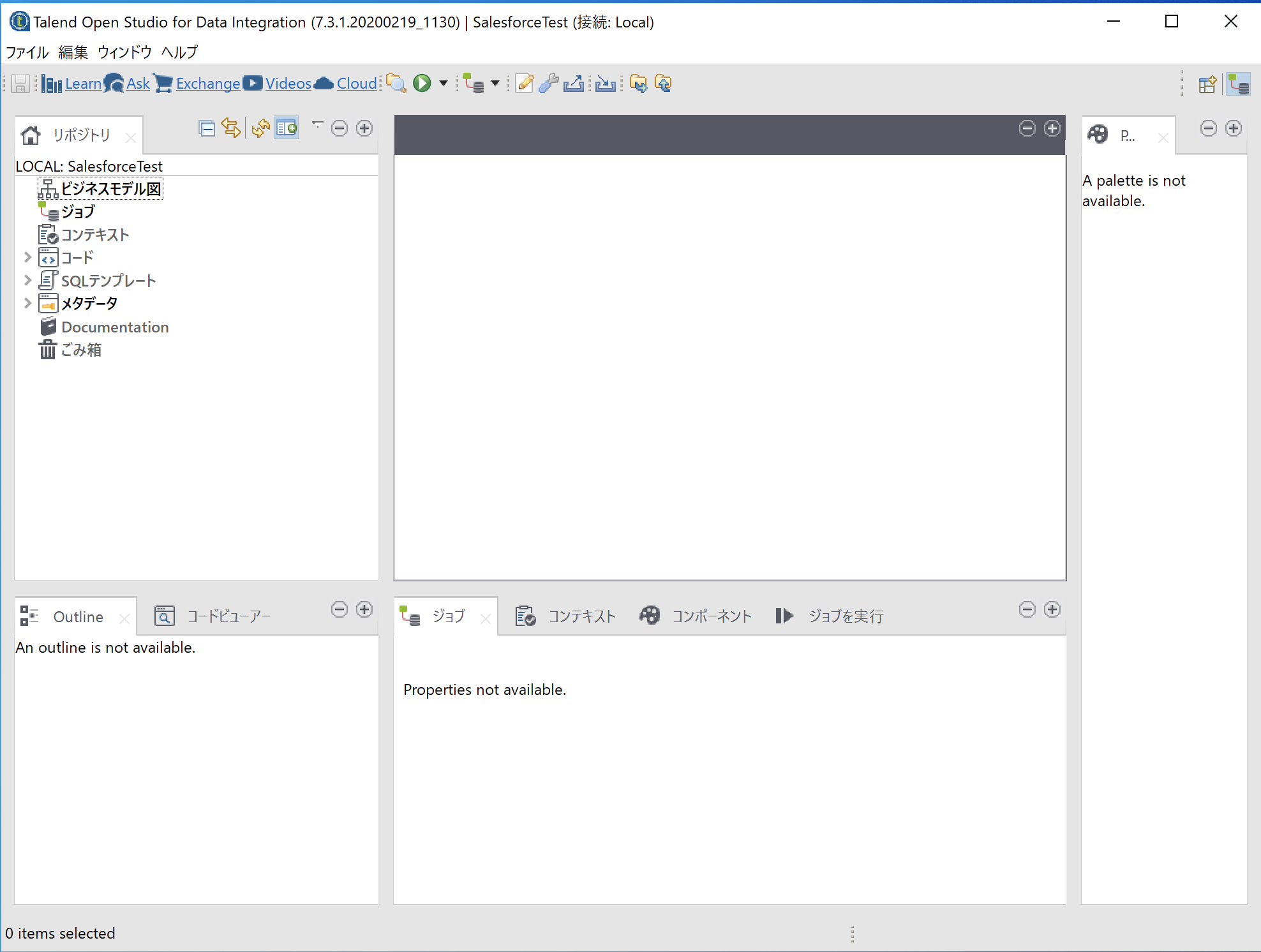The image size is (1261, 952).
Task: Open the run dropdown next to the play icon
Action: click(443, 83)
